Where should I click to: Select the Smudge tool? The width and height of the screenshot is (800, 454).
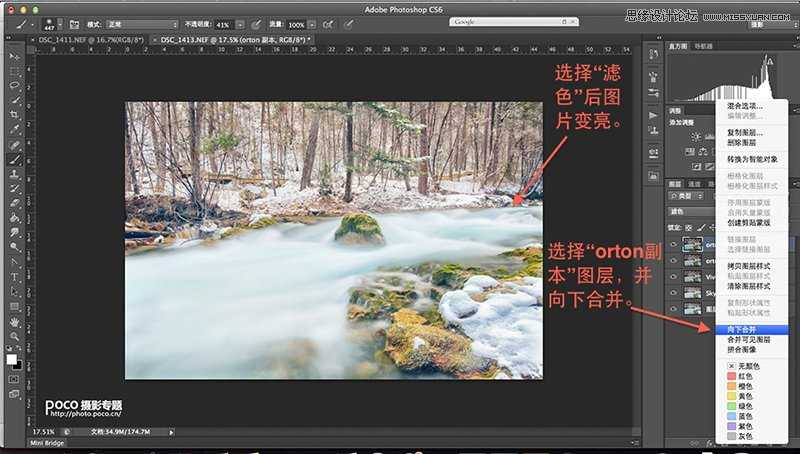(x=14, y=233)
